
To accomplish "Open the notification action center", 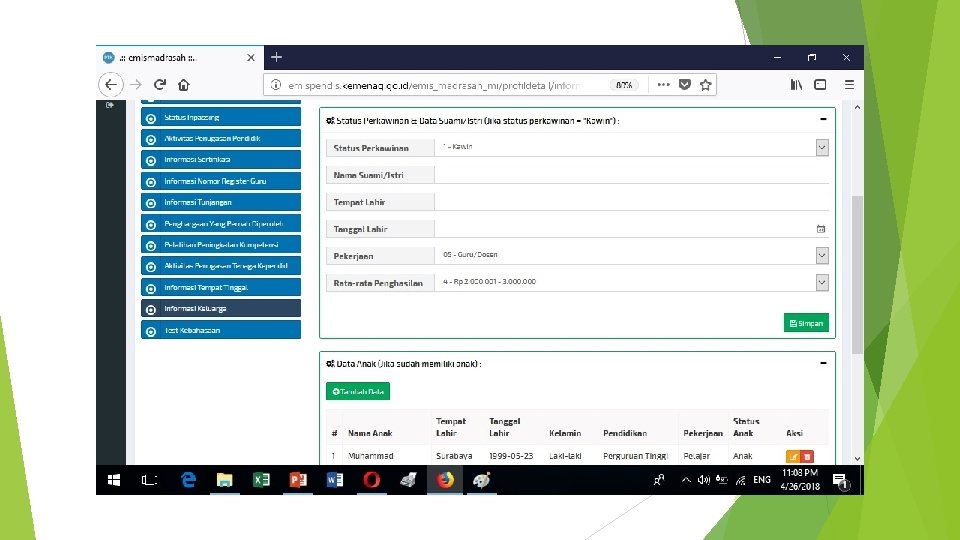I will [841, 482].
